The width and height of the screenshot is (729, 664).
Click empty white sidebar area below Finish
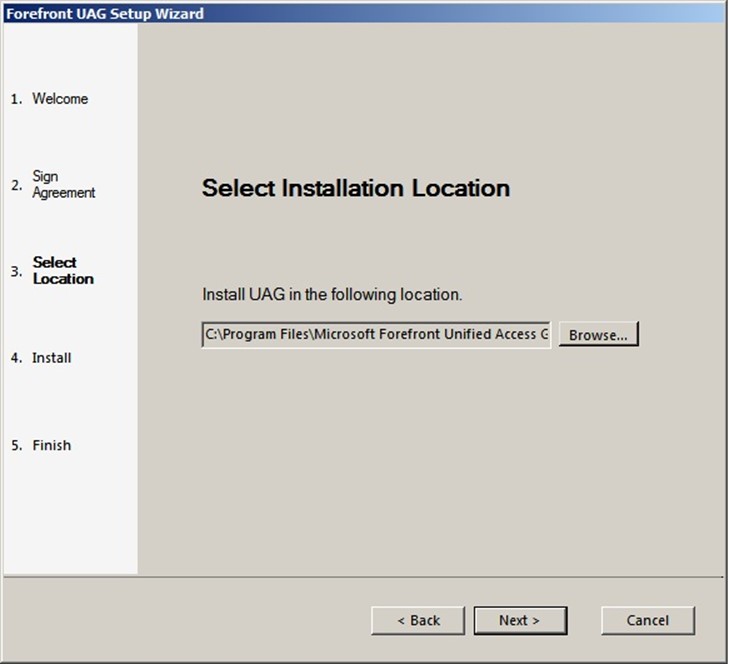[70, 520]
